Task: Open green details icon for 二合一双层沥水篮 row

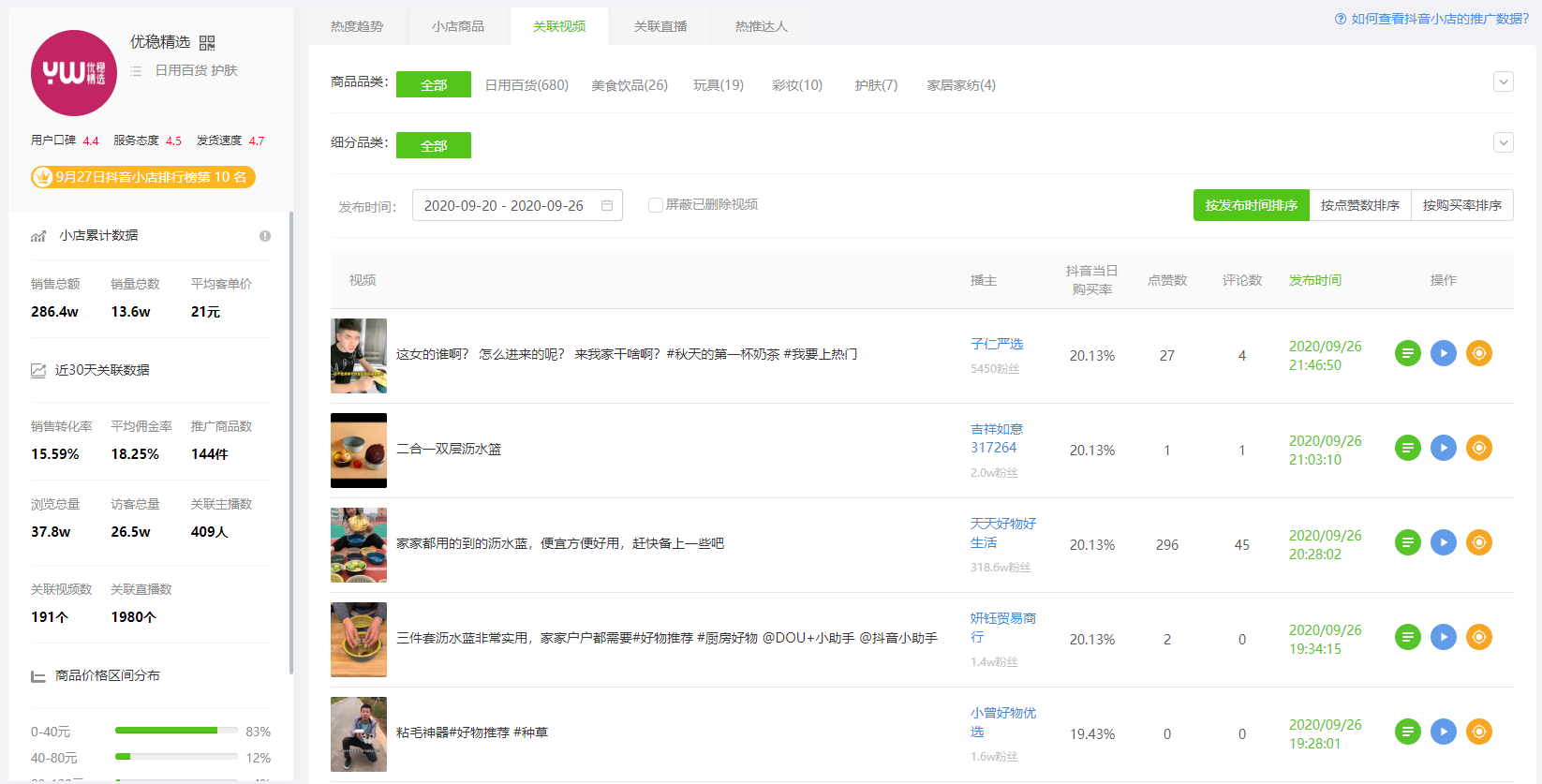Action: click(x=1408, y=448)
